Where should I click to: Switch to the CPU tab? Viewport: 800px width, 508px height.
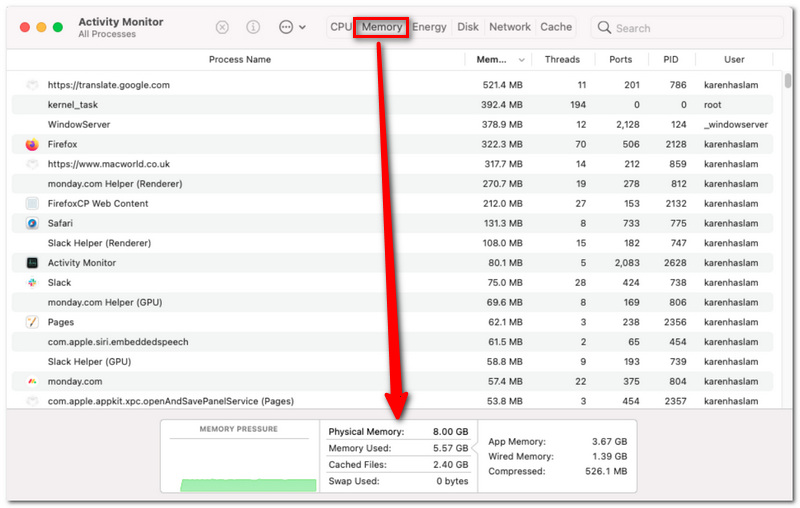point(340,27)
